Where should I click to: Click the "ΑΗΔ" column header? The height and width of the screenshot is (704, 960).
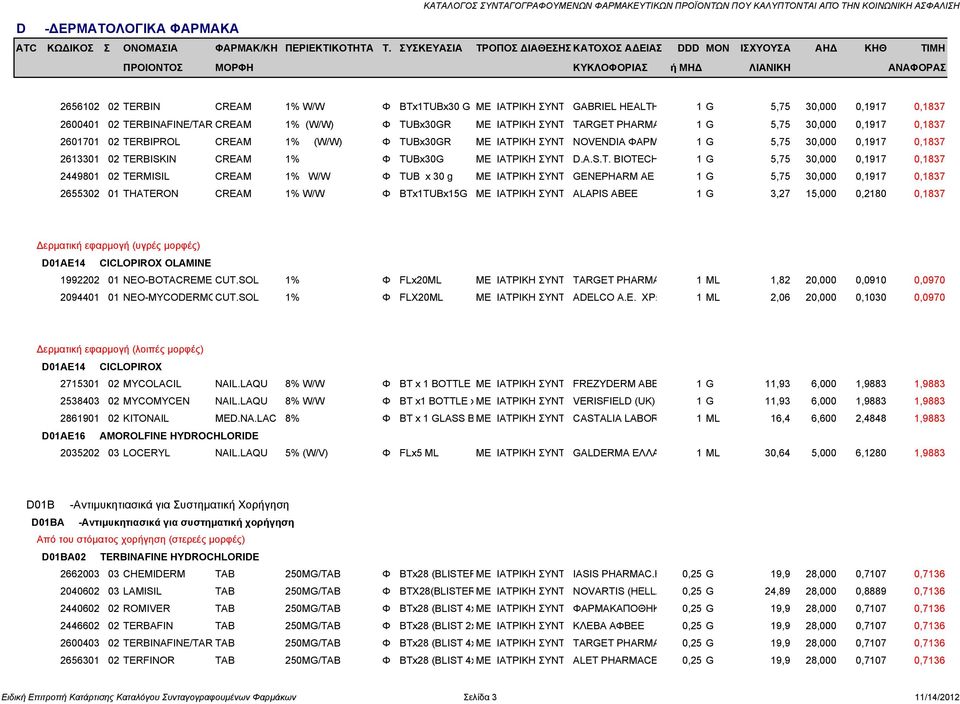pos(825,48)
